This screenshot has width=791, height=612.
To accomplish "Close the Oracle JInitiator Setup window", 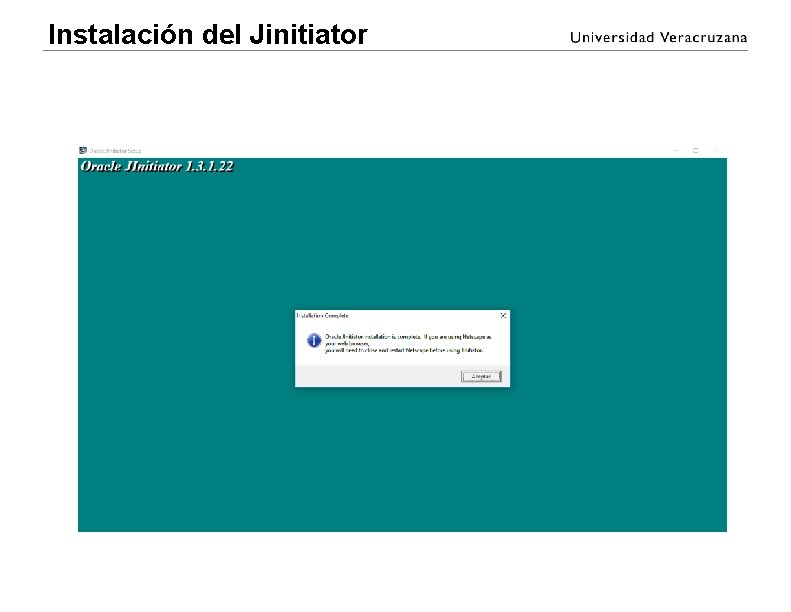I will (716, 150).
